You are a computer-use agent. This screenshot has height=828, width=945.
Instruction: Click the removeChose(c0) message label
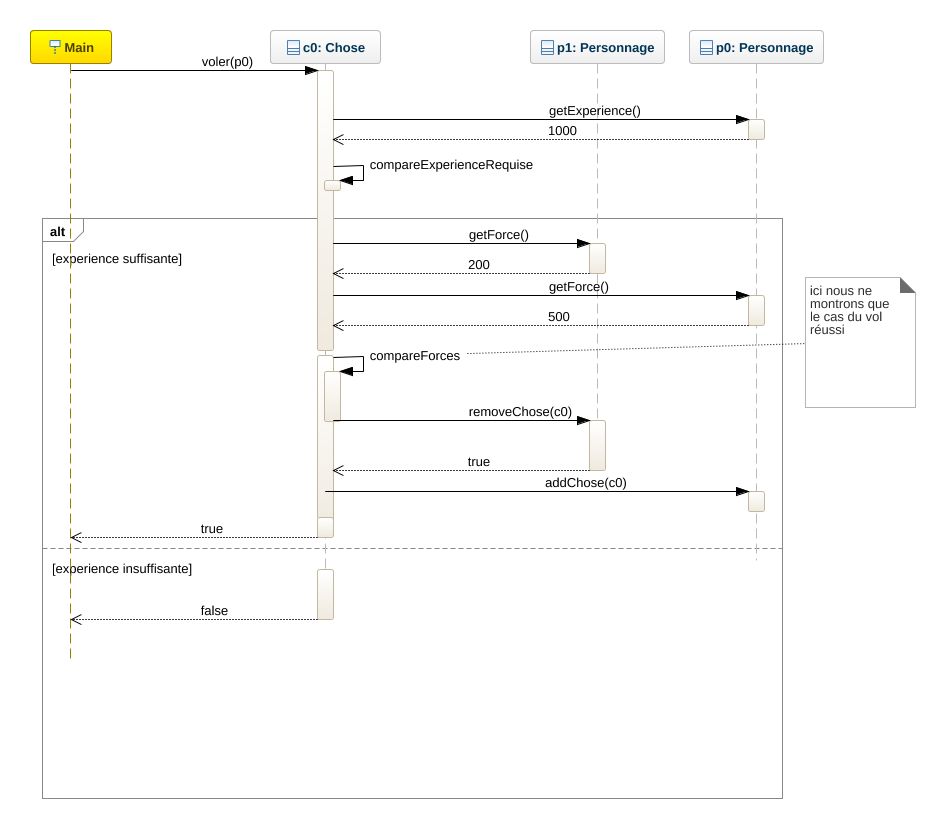(x=520, y=411)
